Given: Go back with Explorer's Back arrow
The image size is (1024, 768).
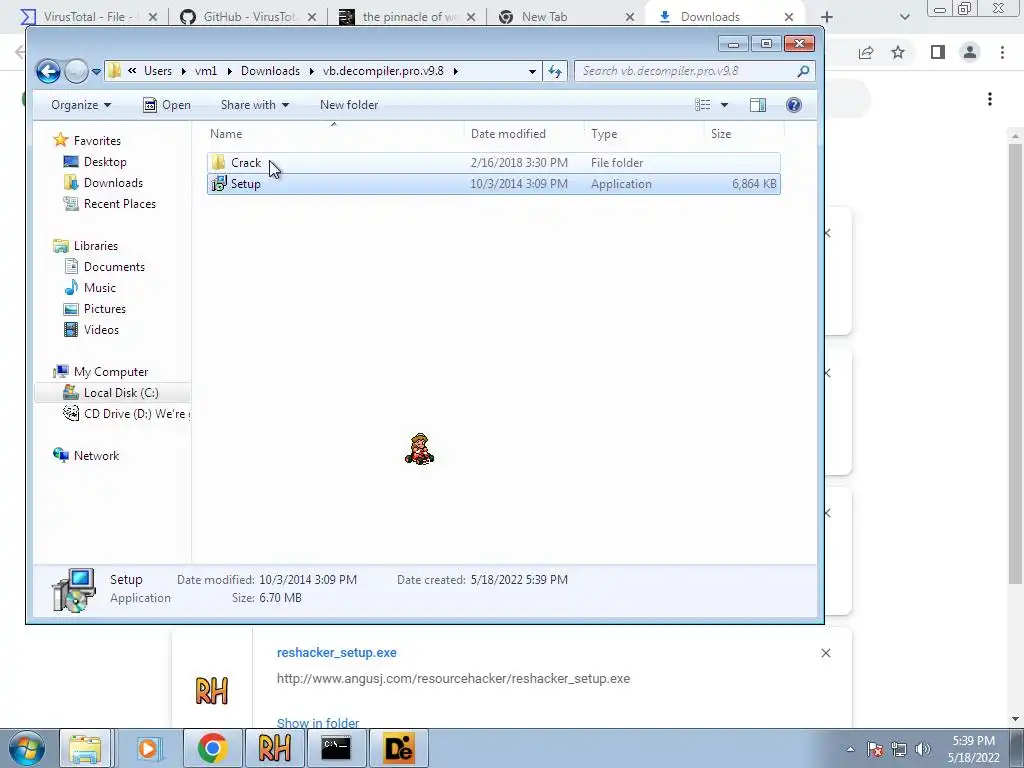Looking at the screenshot, I should coord(48,71).
